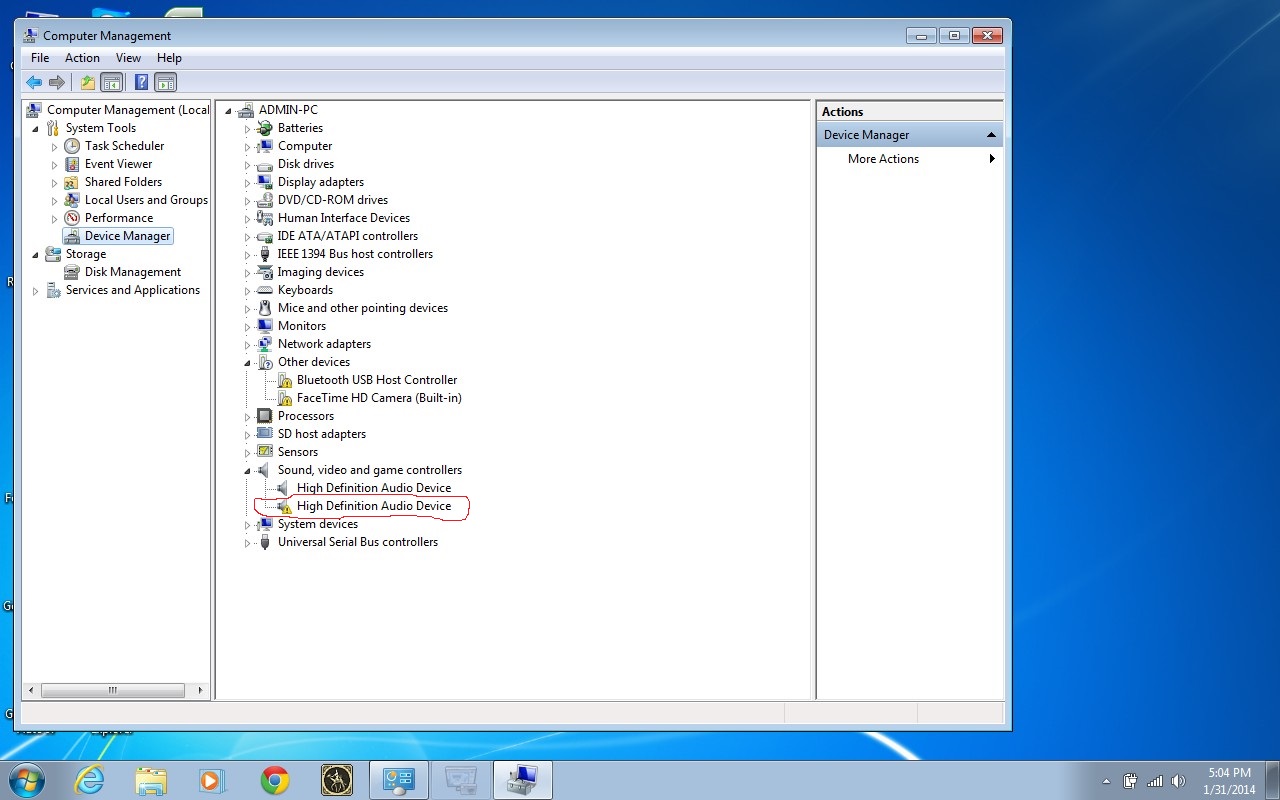This screenshot has height=800, width=1280.
Task: Click the Show/Hide Console Tree icon
Action: tap(111, 82)
